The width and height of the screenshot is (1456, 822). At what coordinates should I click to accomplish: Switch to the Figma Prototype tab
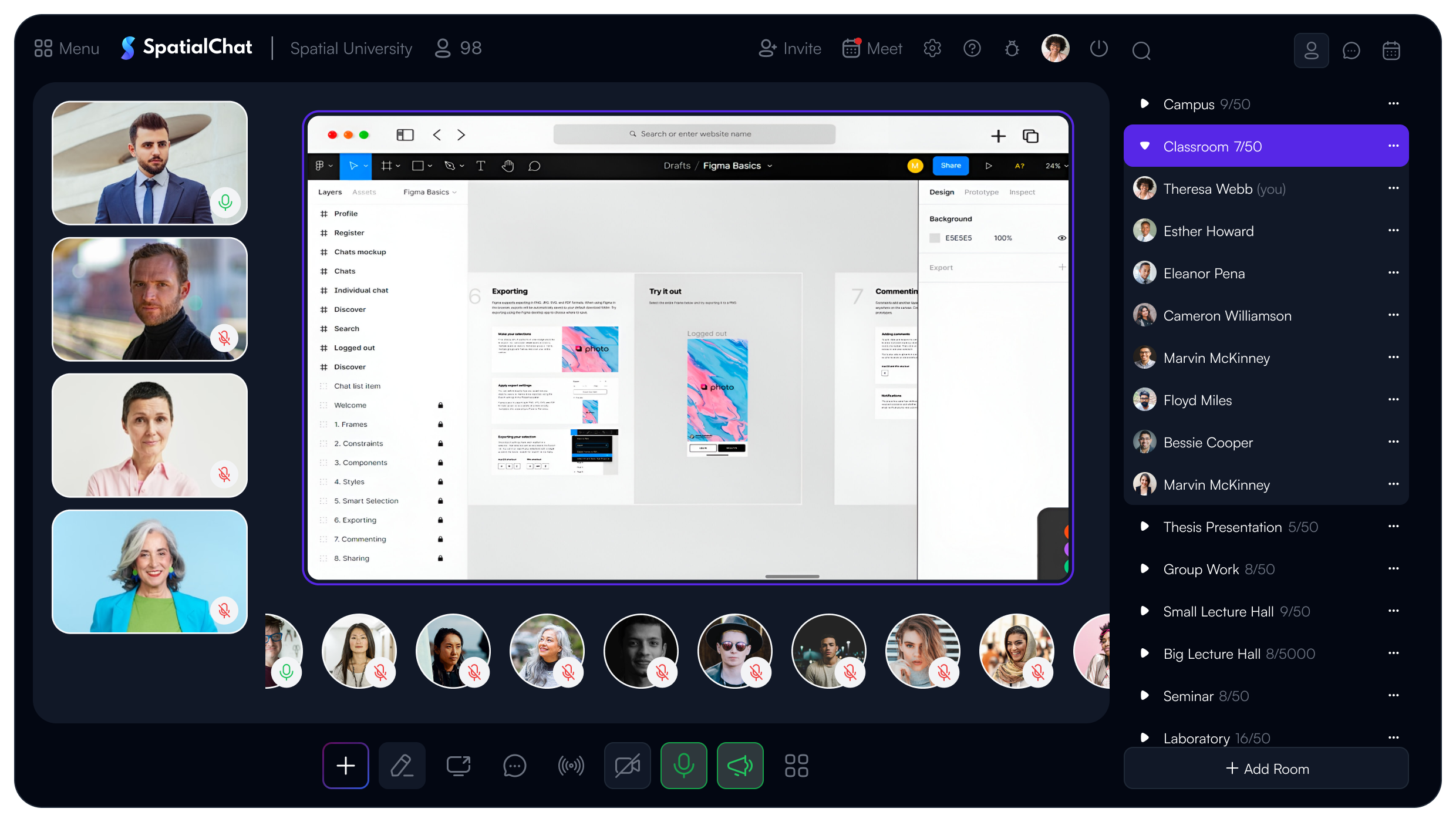[981, 192]
